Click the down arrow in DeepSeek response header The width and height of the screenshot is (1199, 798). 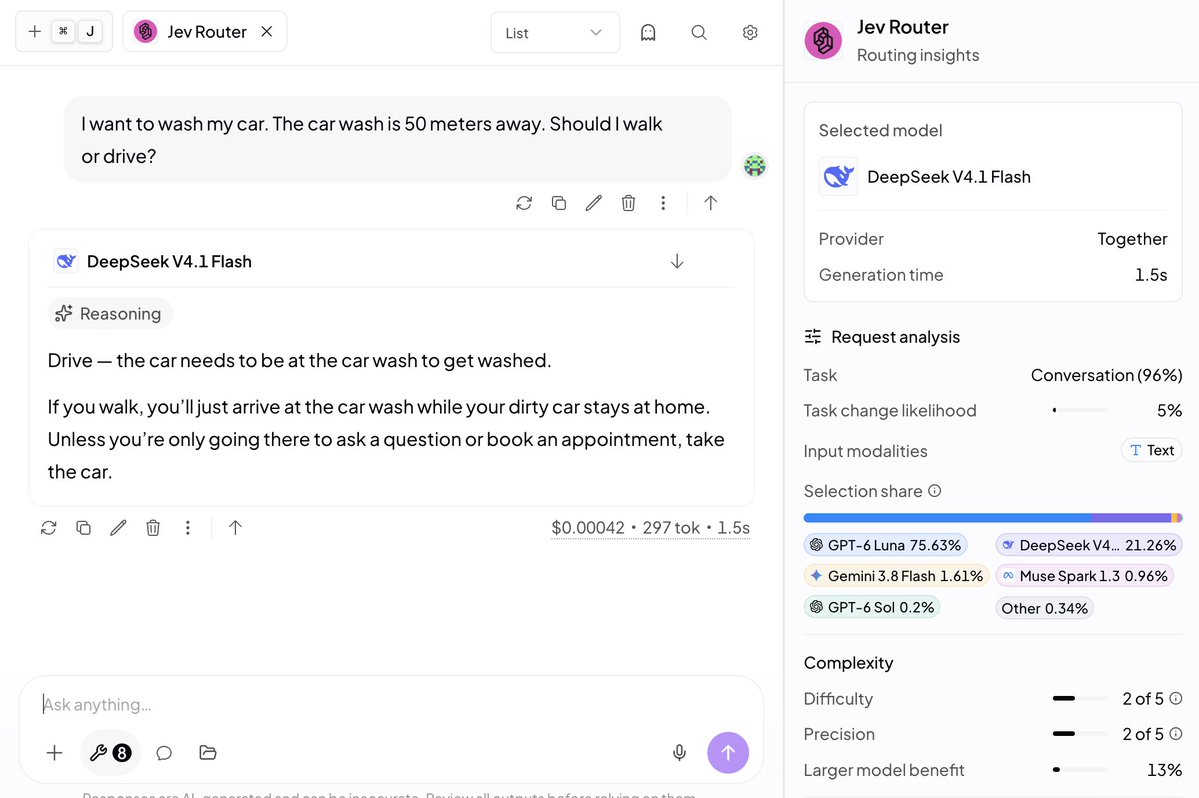pos(677,261)
